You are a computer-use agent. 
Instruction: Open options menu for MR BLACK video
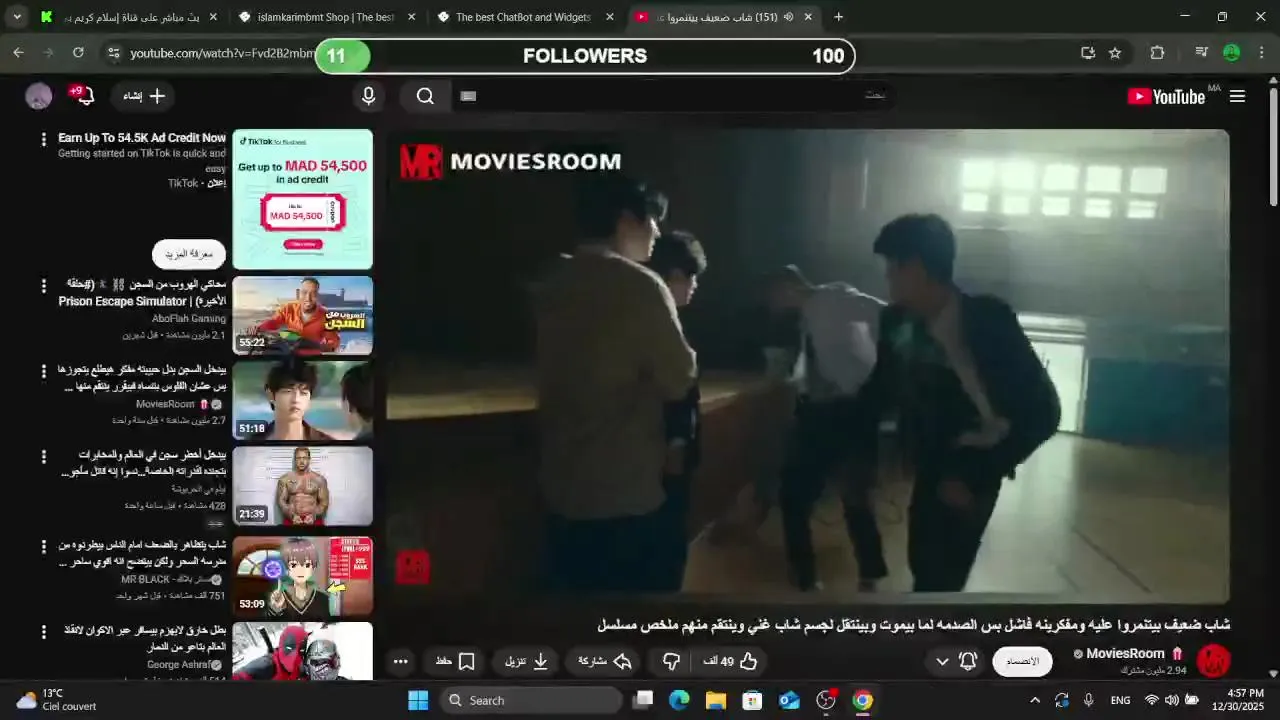43,547
